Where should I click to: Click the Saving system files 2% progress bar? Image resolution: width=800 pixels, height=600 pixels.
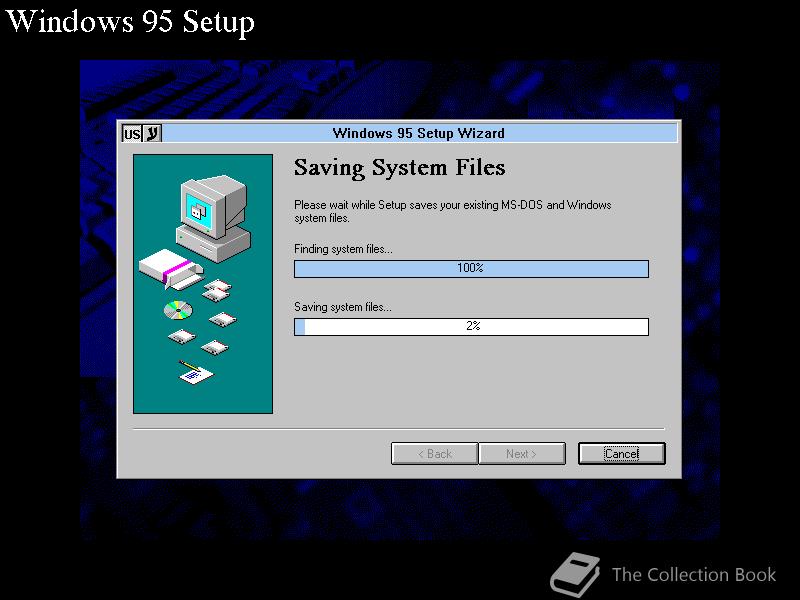[471, 327]
